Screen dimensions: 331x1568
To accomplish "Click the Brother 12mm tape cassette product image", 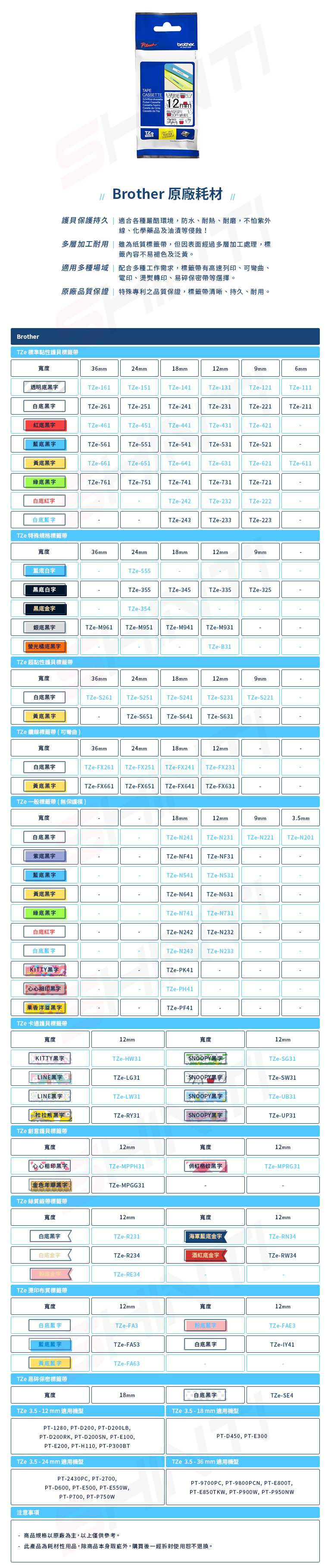I will click(167, 85).
